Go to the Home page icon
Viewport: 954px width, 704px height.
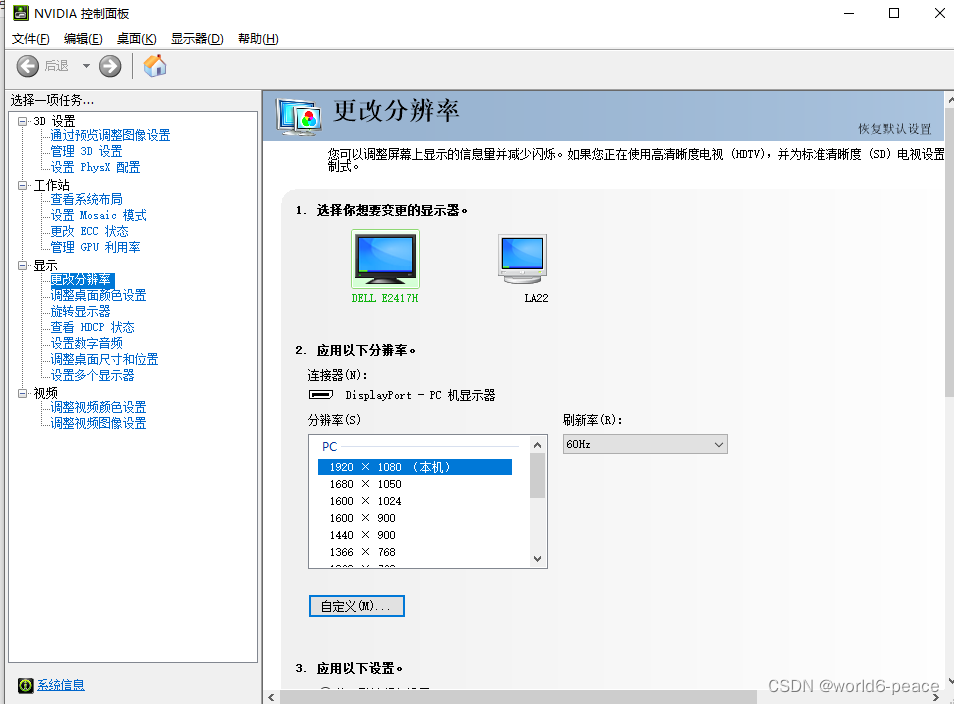tap(155, 66)
